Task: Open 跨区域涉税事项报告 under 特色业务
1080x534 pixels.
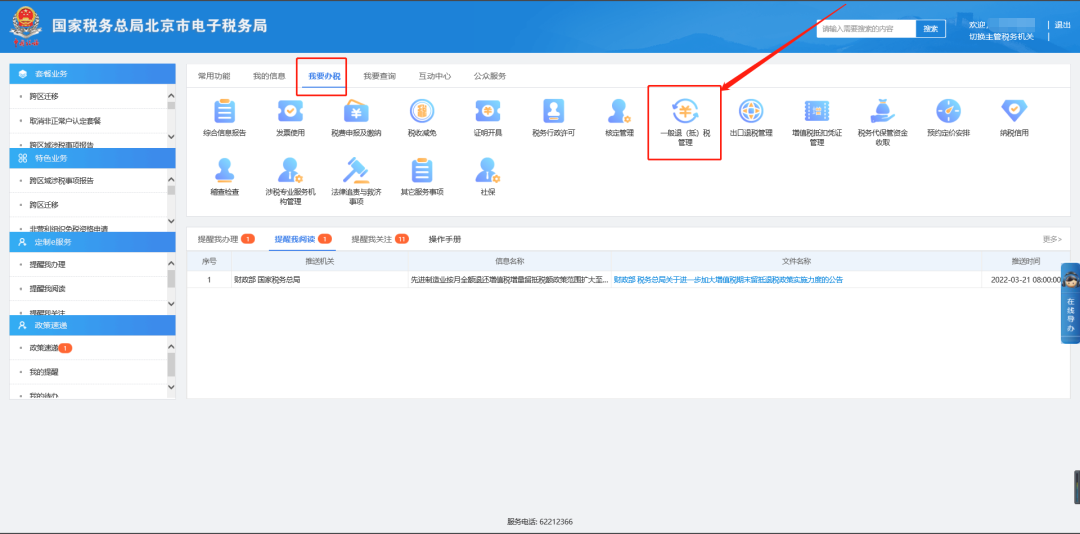Action: pyautogui.click(x=62, y=181)
